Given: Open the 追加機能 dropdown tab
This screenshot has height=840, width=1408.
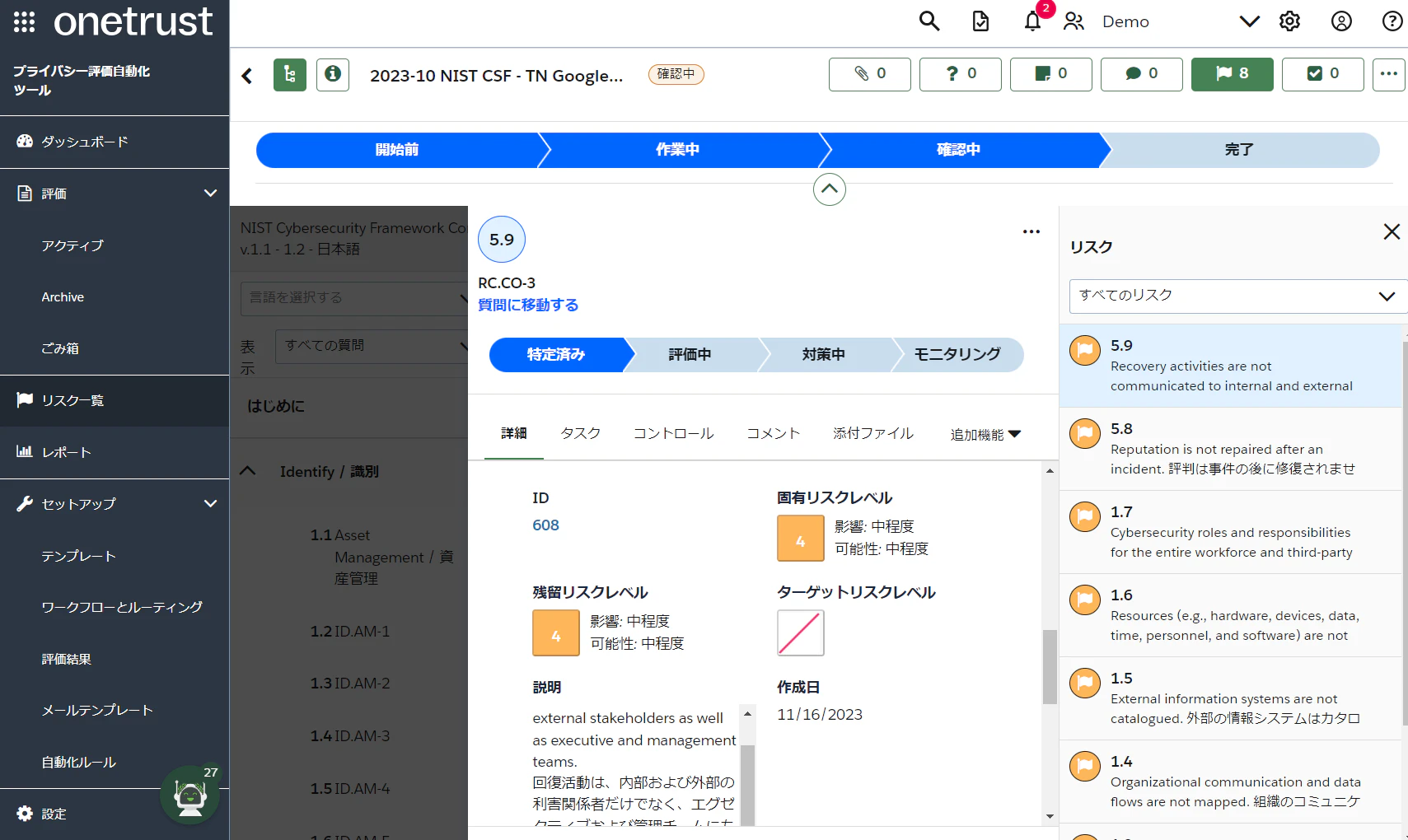Looking at the screenshot, I should coord(985,434).
